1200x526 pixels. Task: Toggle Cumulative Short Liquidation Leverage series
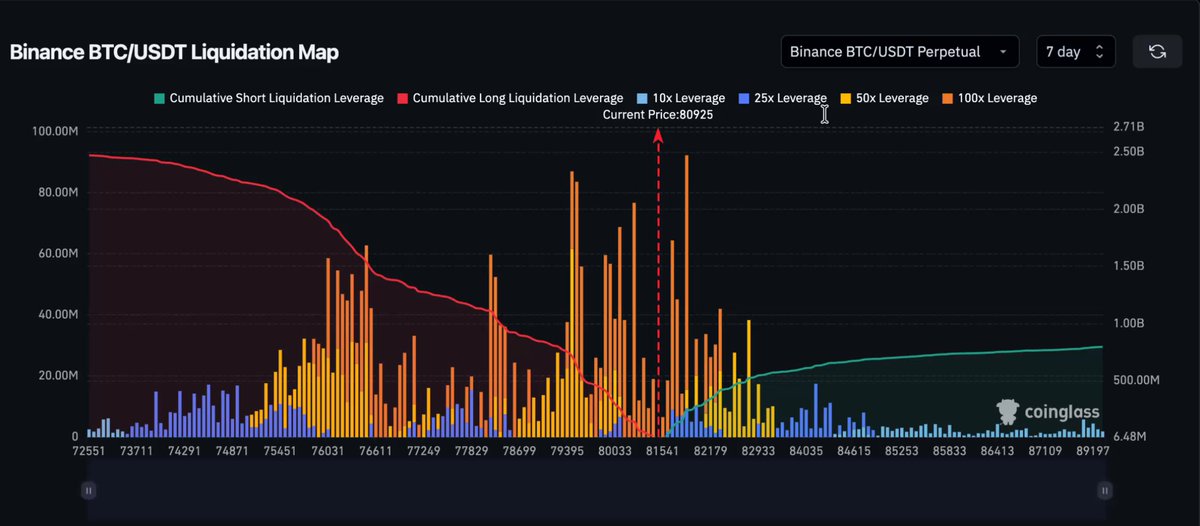268,98
